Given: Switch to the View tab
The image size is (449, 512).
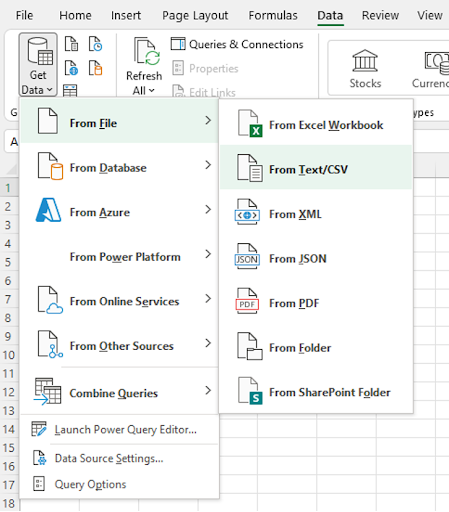Looking at the screenshot, I should [430, 15].
